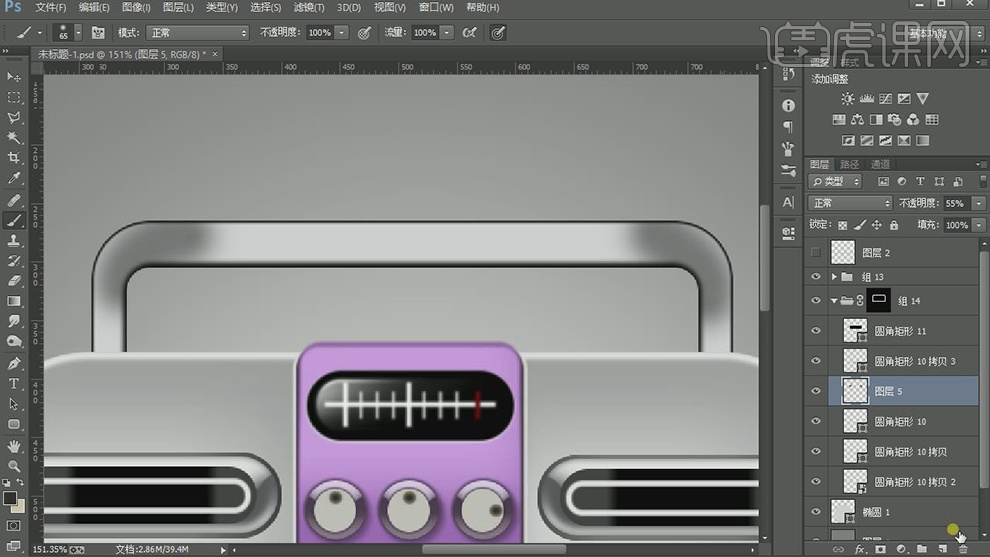The image size is (990, 557).
Task: Add a Levels adjustment
Action: coord(866,99)
